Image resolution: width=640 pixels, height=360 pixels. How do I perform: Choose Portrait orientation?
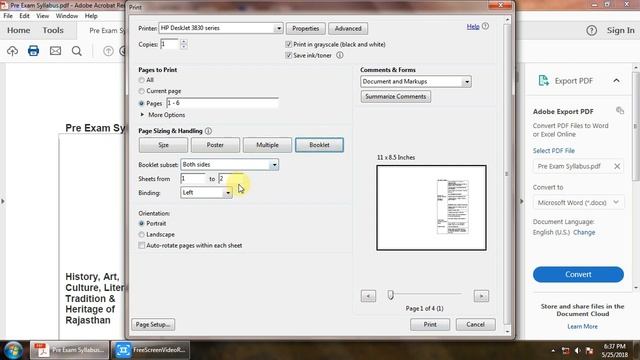pyautogui.click(x=142, y=223)
